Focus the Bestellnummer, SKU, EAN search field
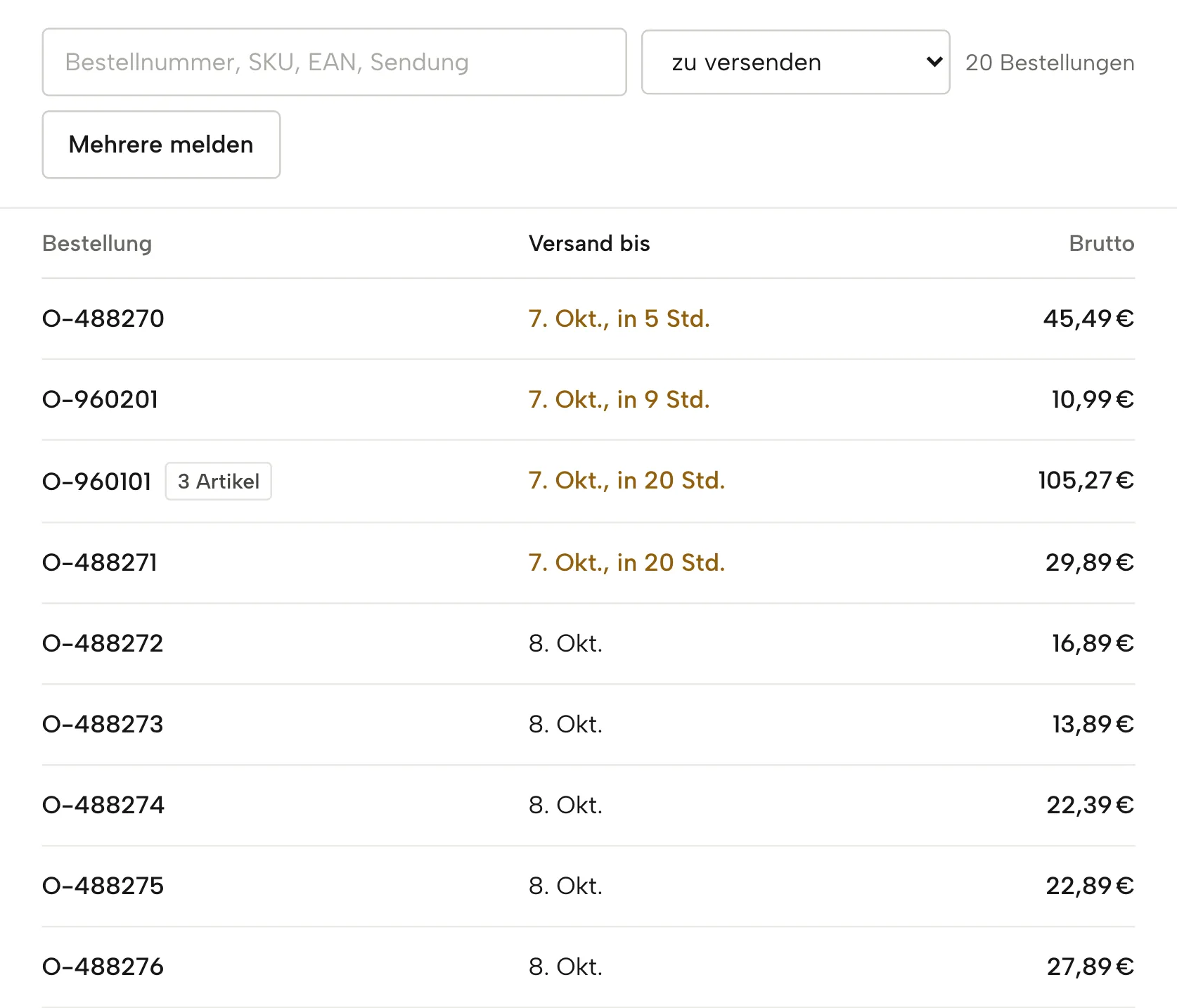 334,62
